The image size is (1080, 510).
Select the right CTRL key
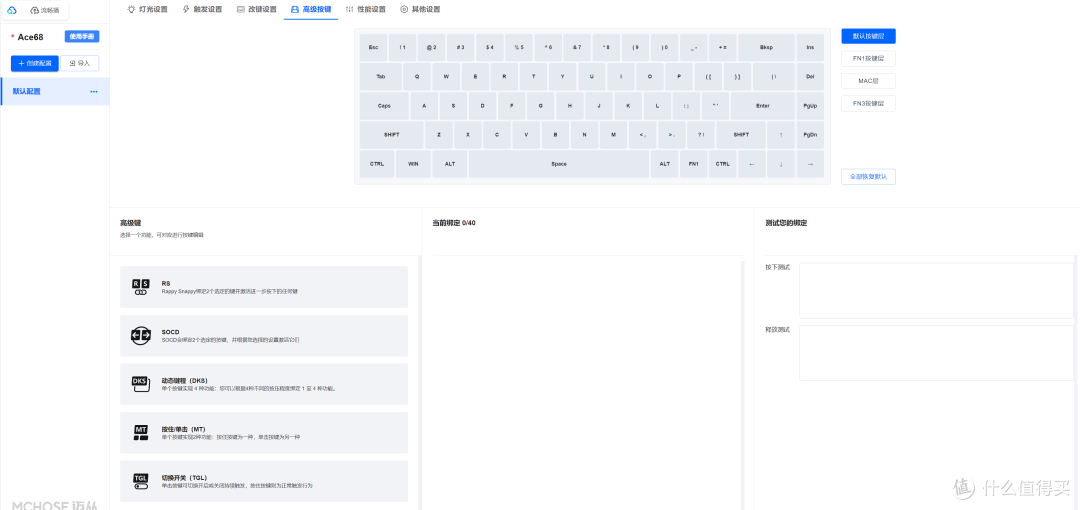pos(723,164)
